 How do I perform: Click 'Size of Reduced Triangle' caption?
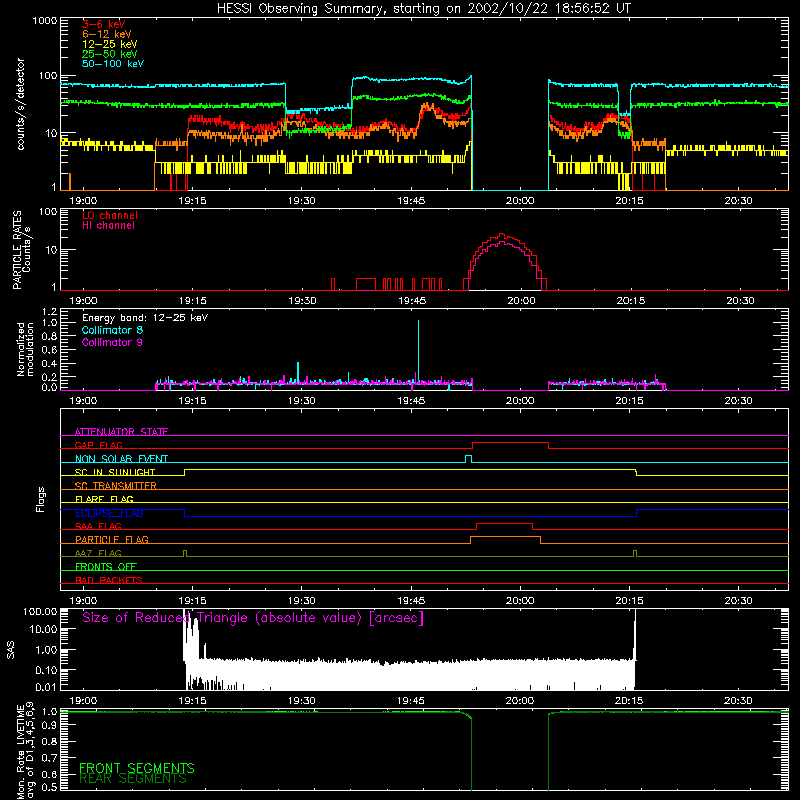(x=253, y=618)
